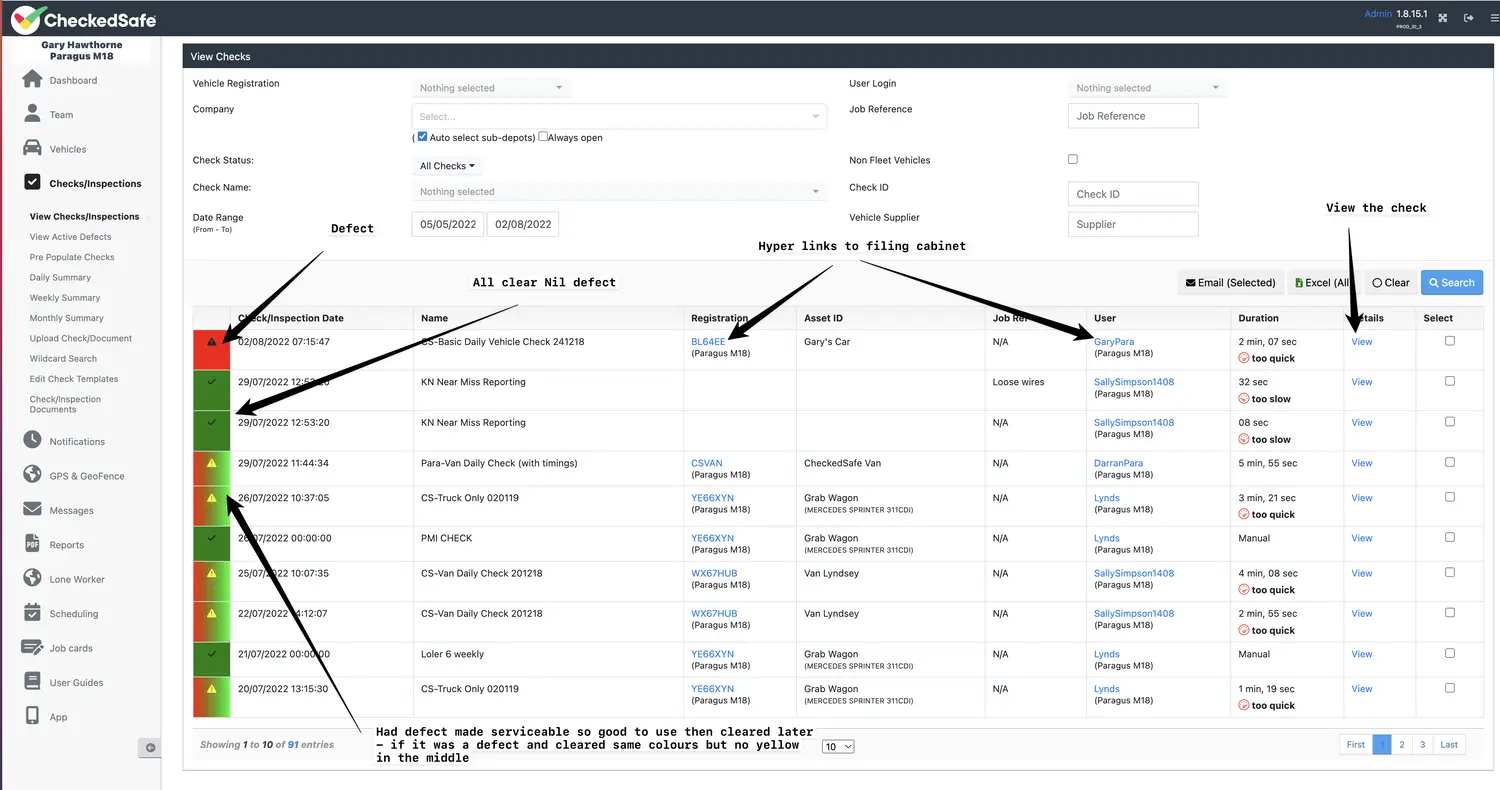Open the CSVAN registration link
Image resolution: width=1500 pixels, height=790 pixels.
click(706, 463)
